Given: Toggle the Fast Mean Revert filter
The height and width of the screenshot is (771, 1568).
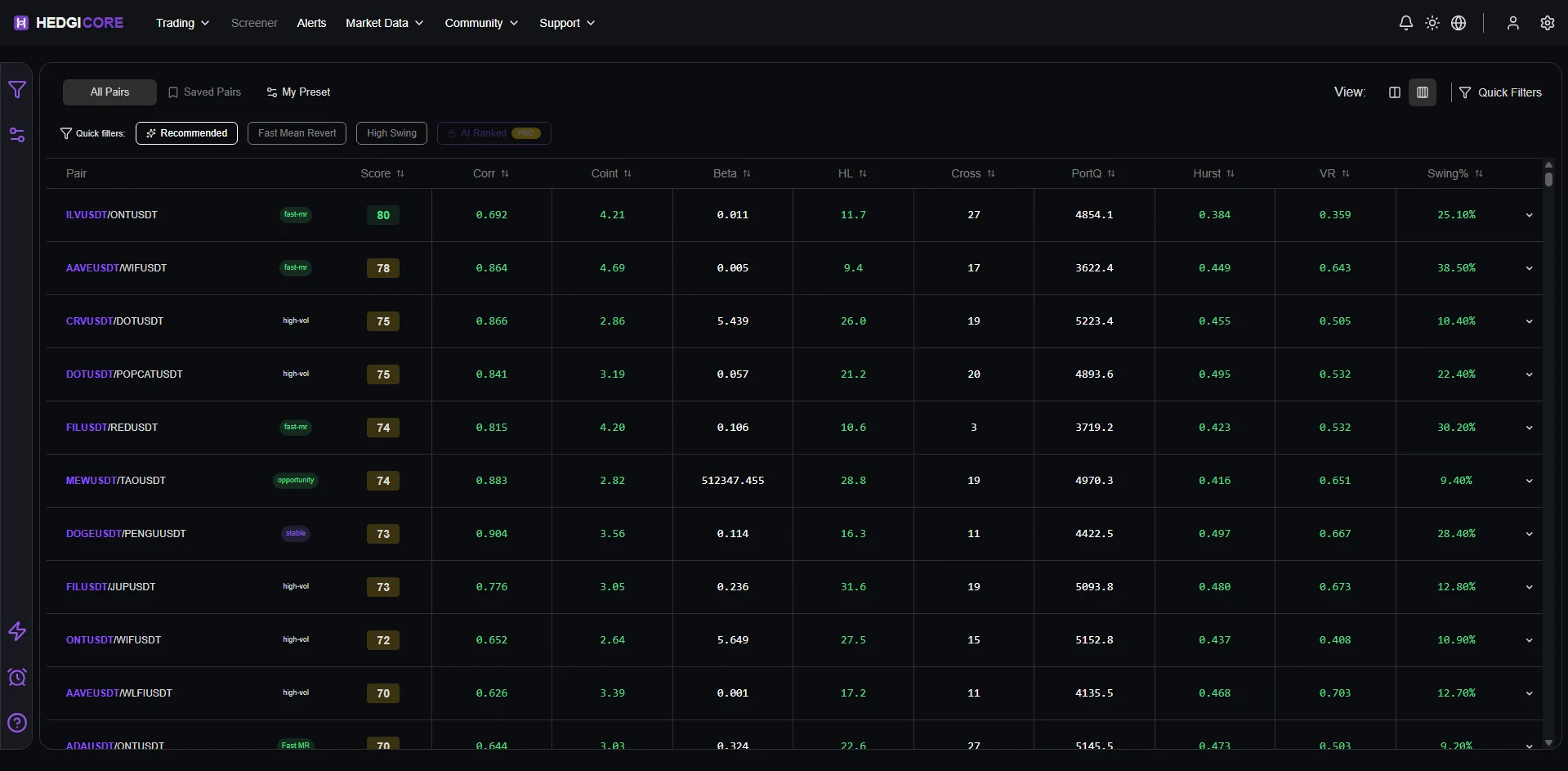Looking at the screenshot, I should click(297, 133).
